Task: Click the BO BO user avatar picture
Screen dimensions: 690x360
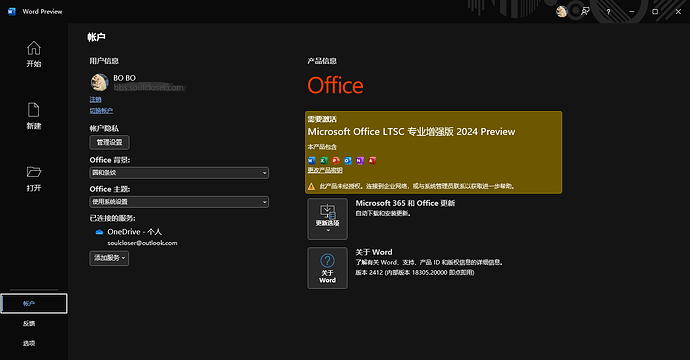Action: pyautogui.click(x=99, y=82)
